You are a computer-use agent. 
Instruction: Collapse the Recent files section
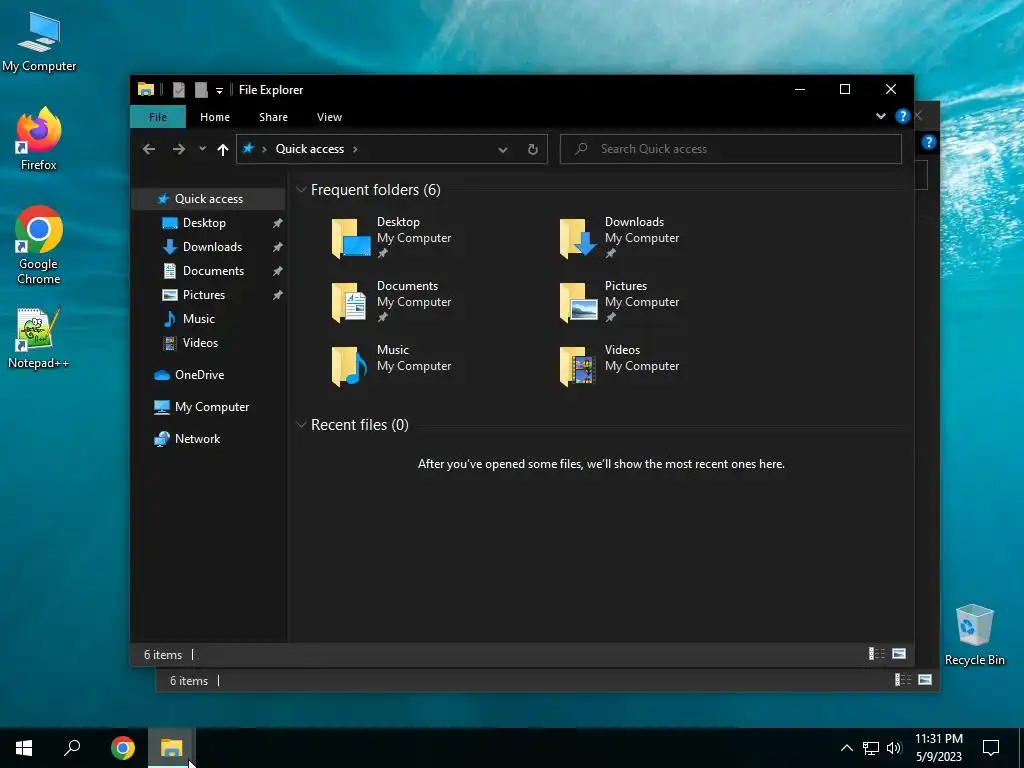pos(301,425)
